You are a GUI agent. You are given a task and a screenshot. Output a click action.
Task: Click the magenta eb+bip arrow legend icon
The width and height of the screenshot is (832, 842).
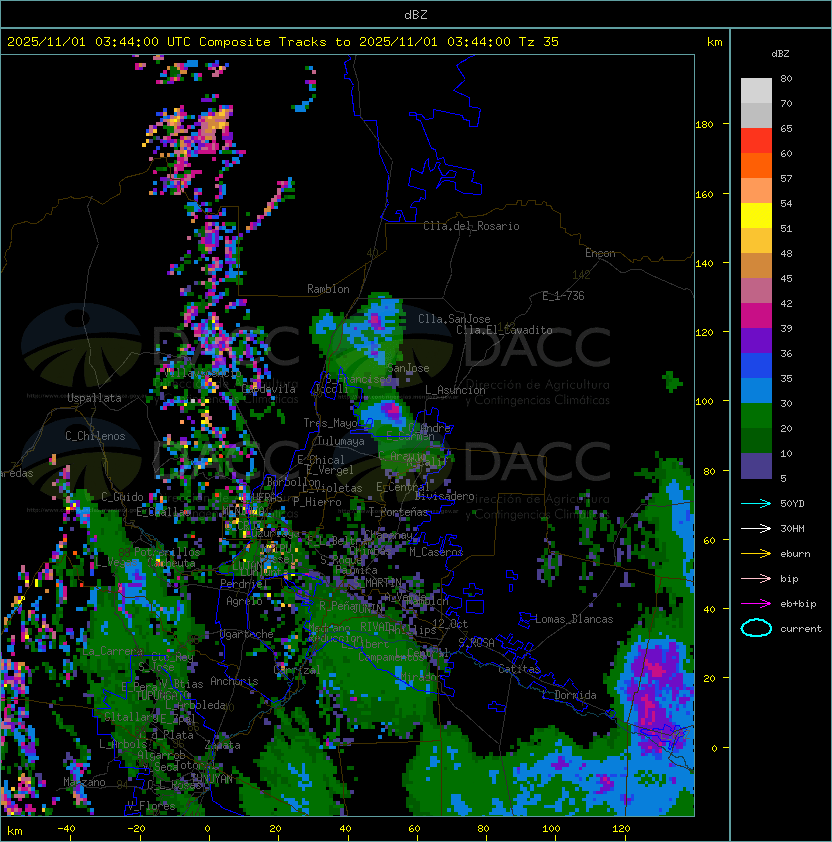[x=756, y=604]
